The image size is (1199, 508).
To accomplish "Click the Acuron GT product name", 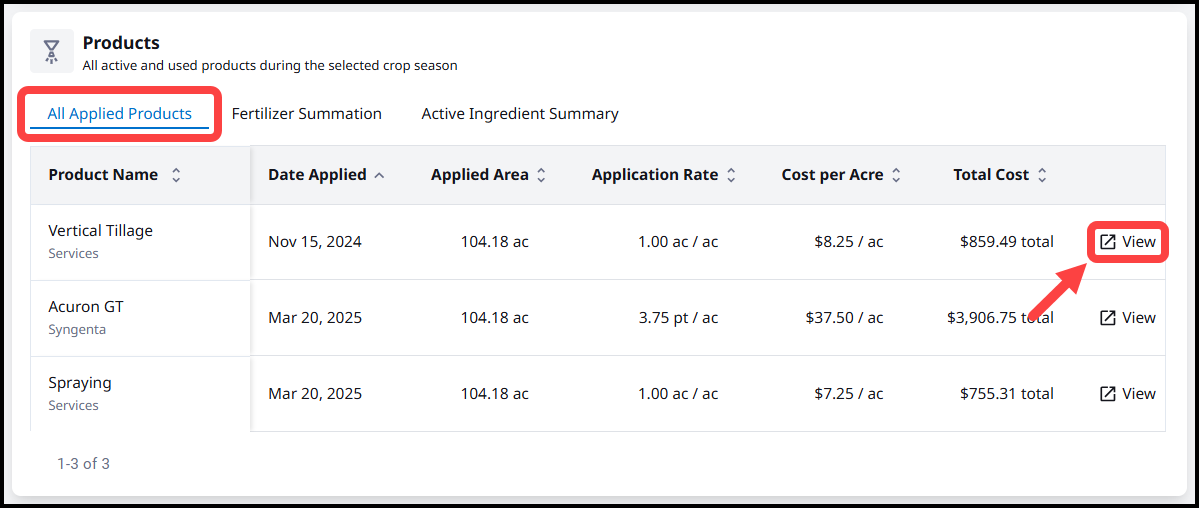I will [85, 307].
